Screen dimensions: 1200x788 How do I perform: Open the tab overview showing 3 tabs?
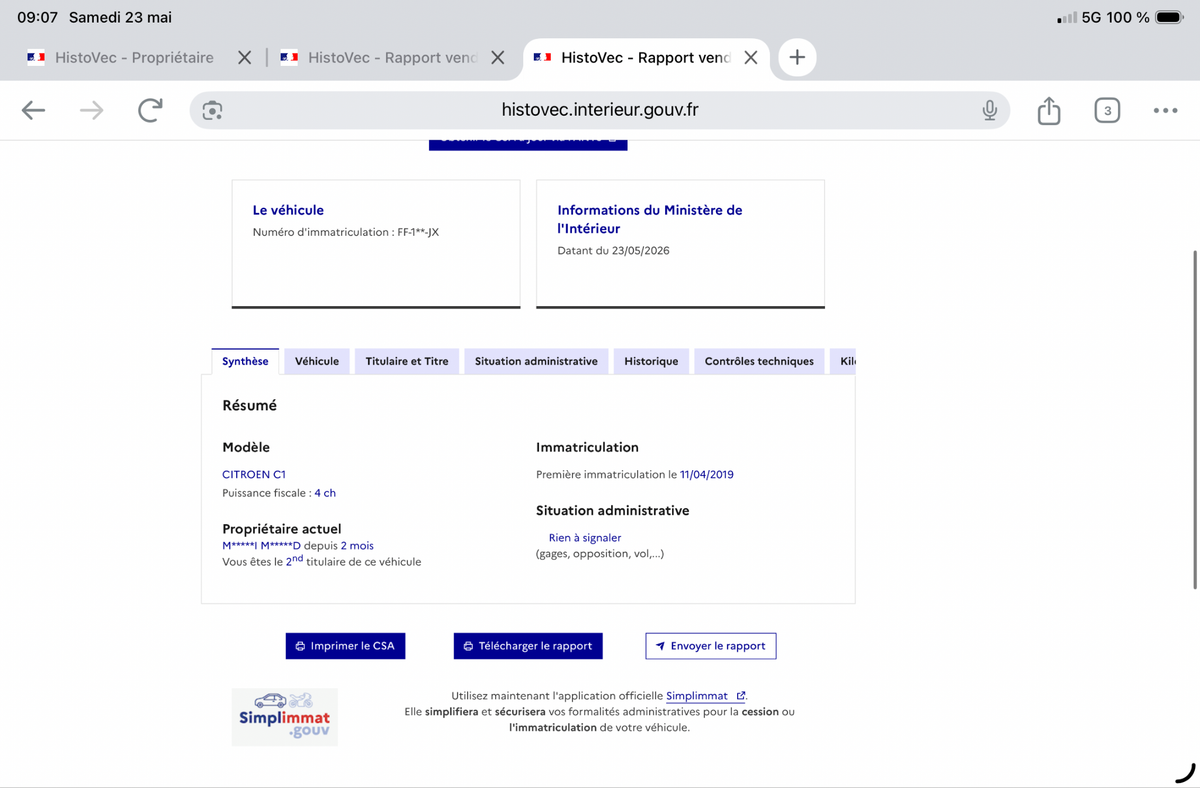(x=1106, y=110)
